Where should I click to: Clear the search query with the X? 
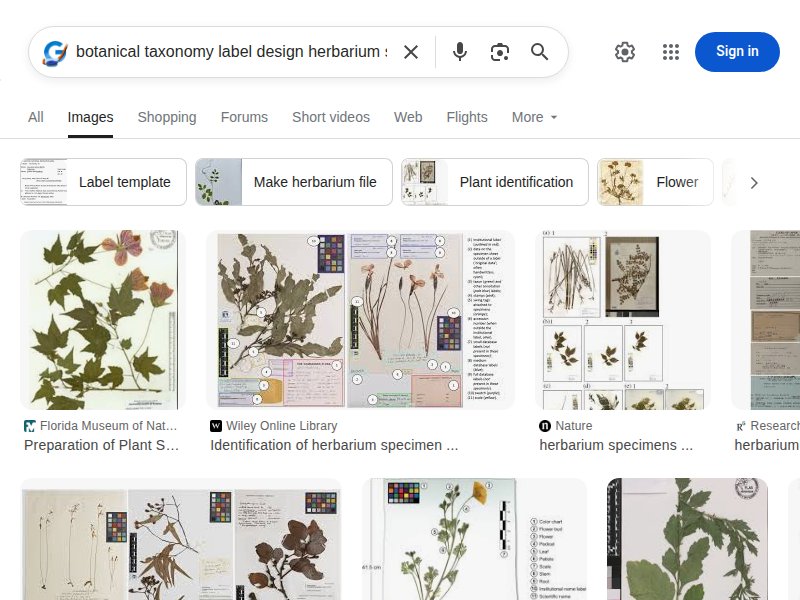point(410,51)
